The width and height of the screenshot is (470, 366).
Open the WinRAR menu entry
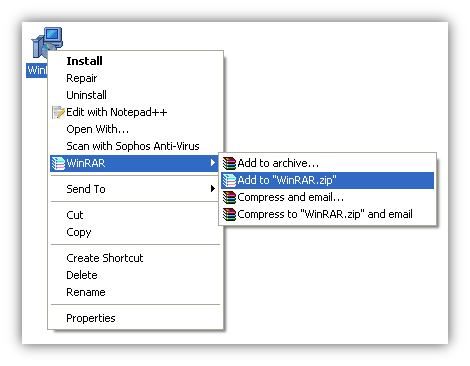click(x=134, y=163)
